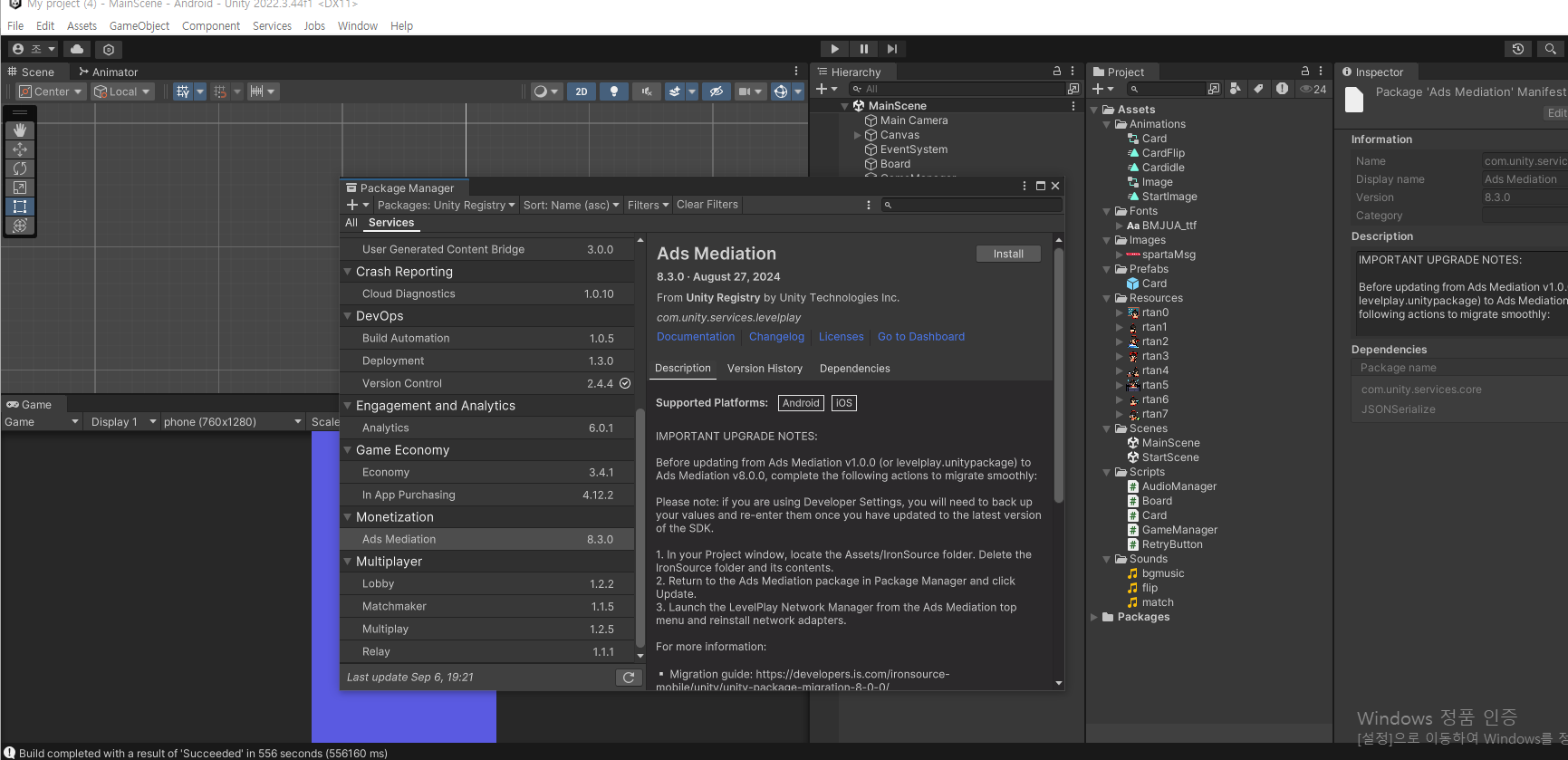Select the Rect tool in Scene view

coord(20,207)
